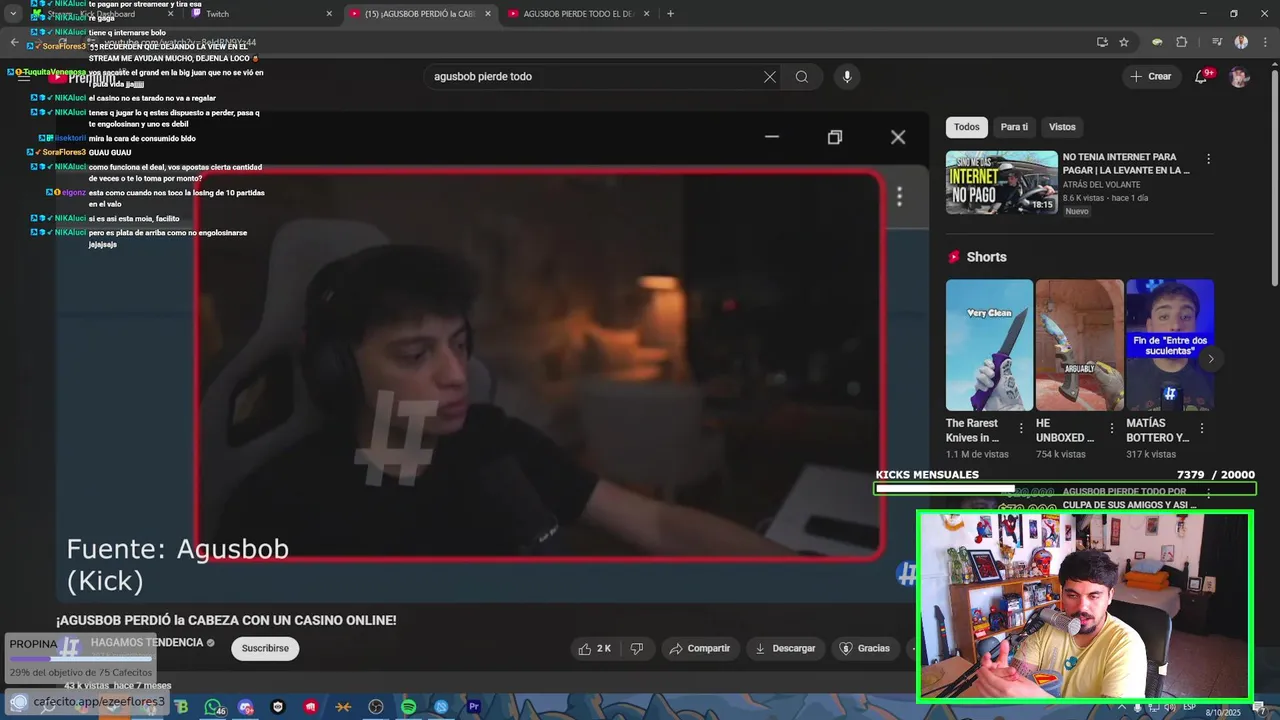The width and height of the screenshot is (1280, 720).
Task: Show hidden tray icons chevron
Action: pyautogui.click(x=1121, y=707)
